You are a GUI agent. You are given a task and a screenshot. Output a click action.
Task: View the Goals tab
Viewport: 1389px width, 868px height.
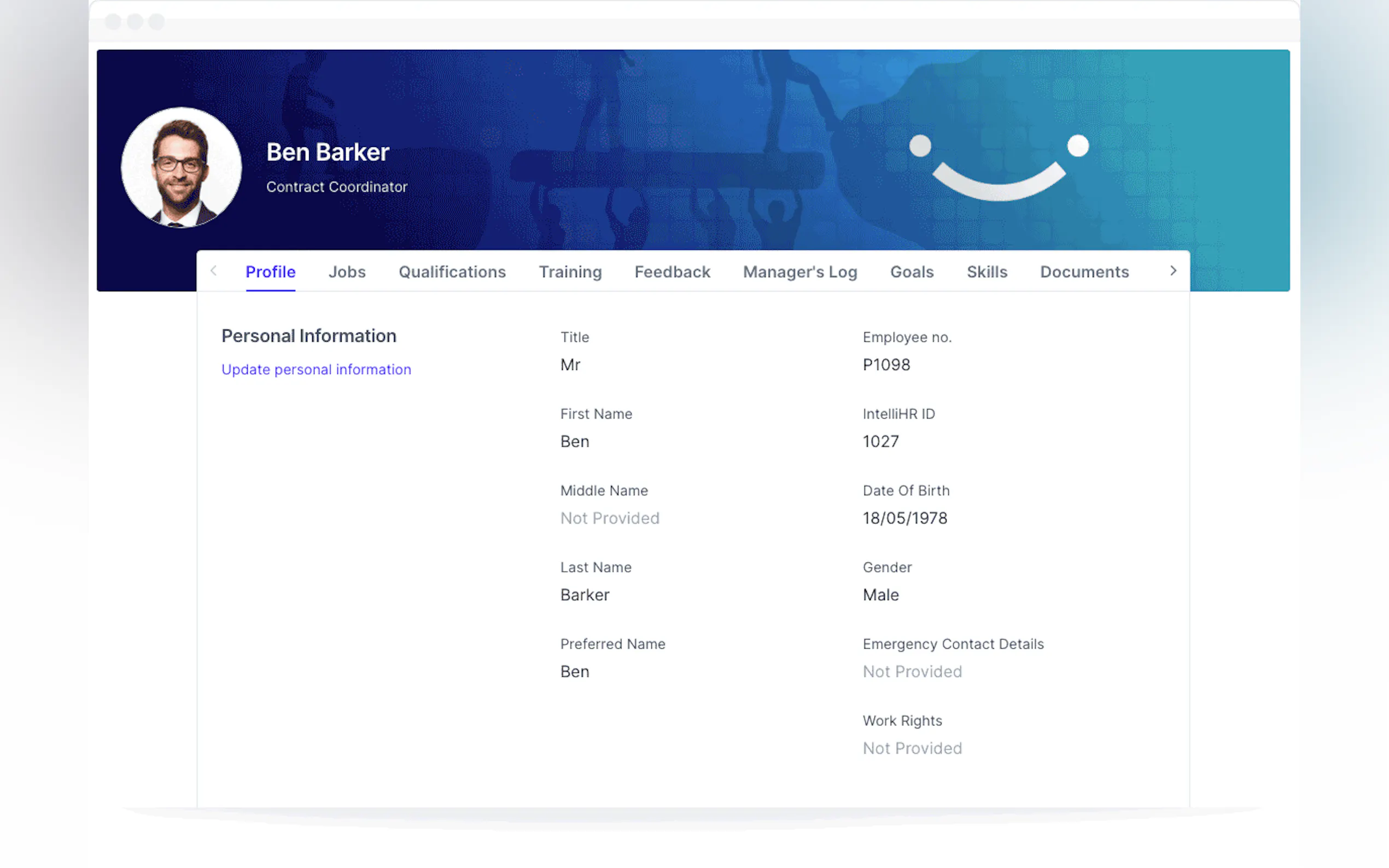point(911,272)
